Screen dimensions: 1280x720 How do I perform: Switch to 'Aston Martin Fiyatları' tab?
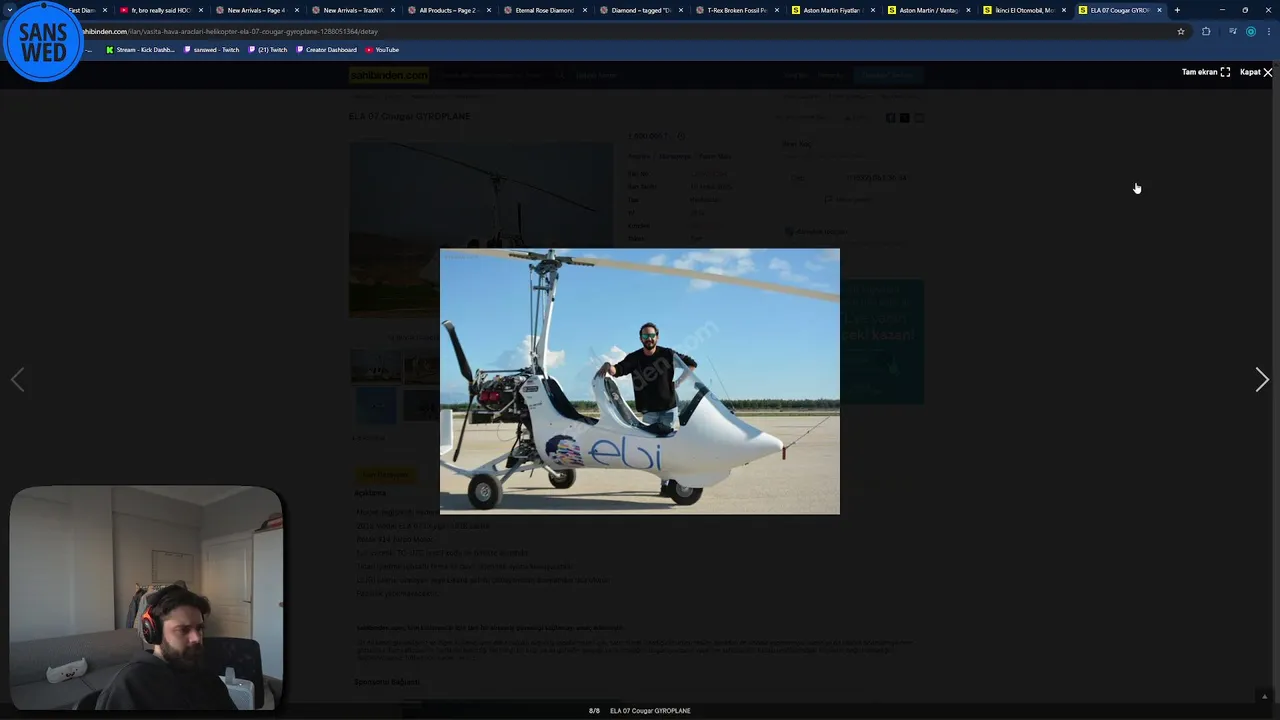click(832, 10)
